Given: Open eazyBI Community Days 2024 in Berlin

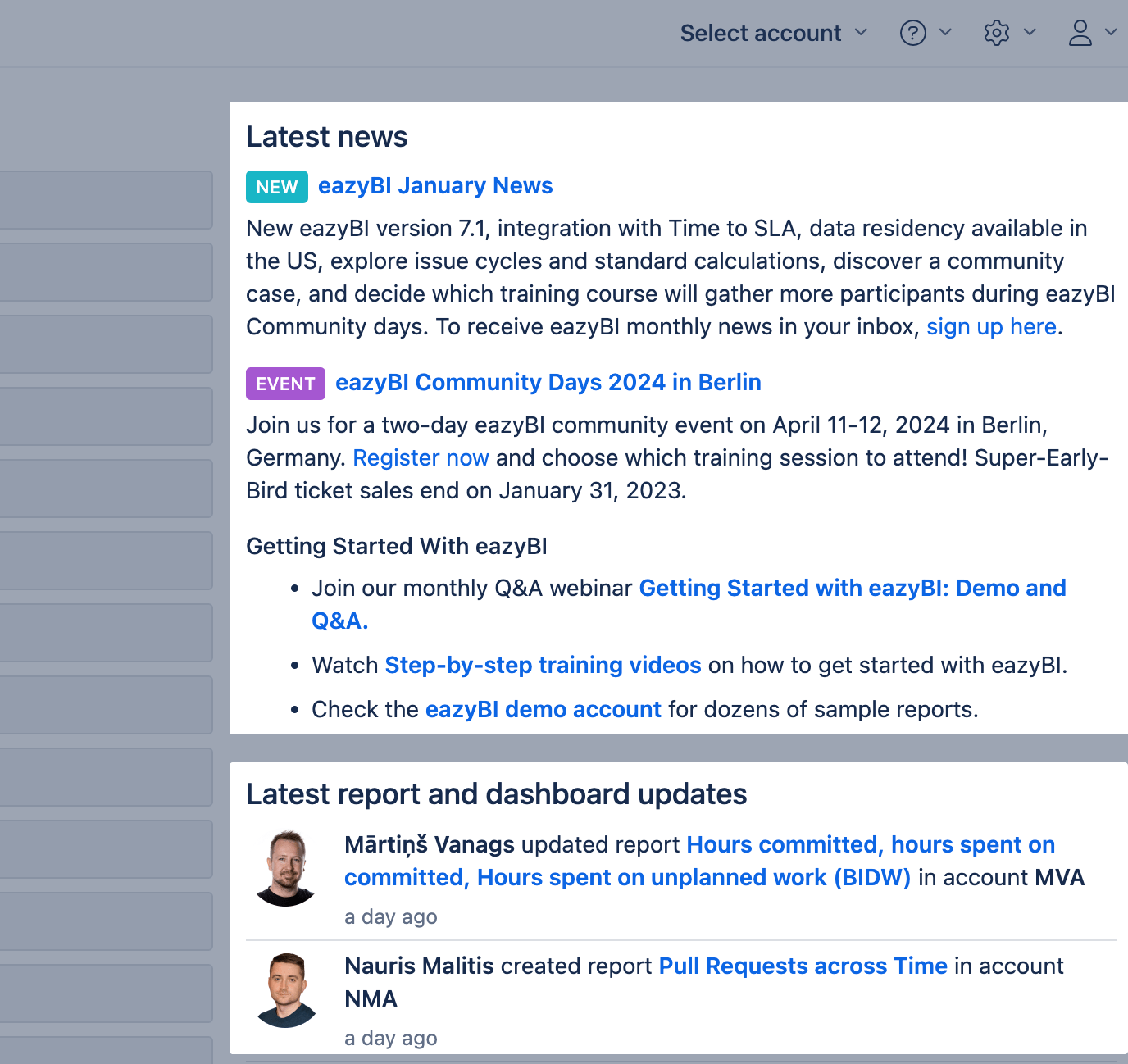Looking at the screenshot, I should pyautogui.click(x=548, y=383).
